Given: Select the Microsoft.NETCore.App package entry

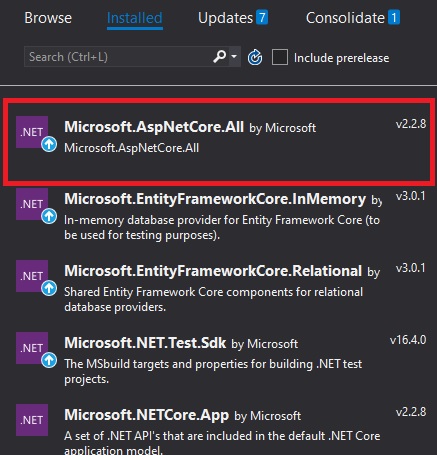Looking at the screenshot, I should point(218,428).
